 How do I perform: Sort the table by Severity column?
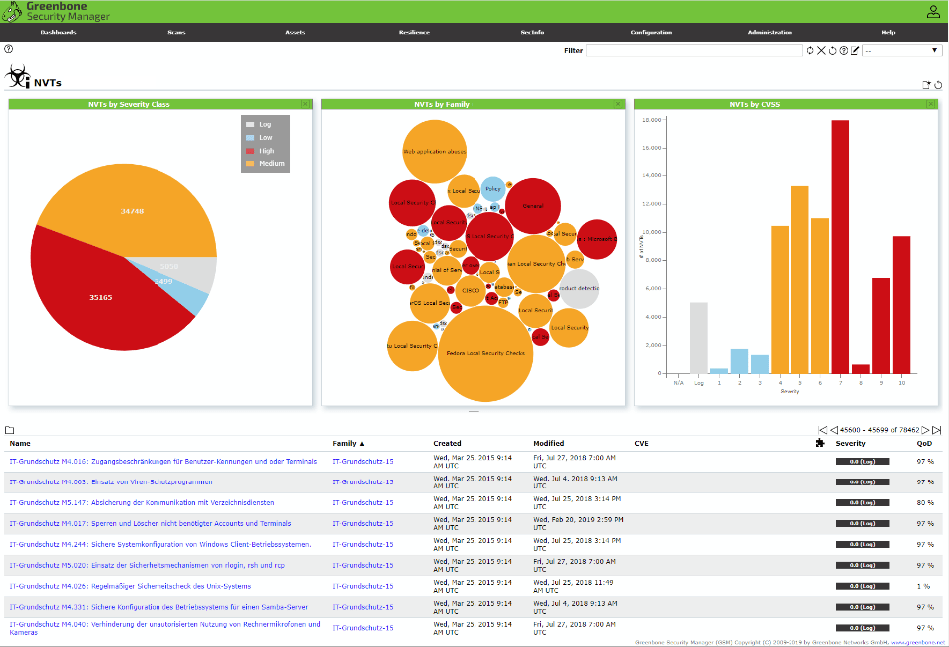point(850,443)
